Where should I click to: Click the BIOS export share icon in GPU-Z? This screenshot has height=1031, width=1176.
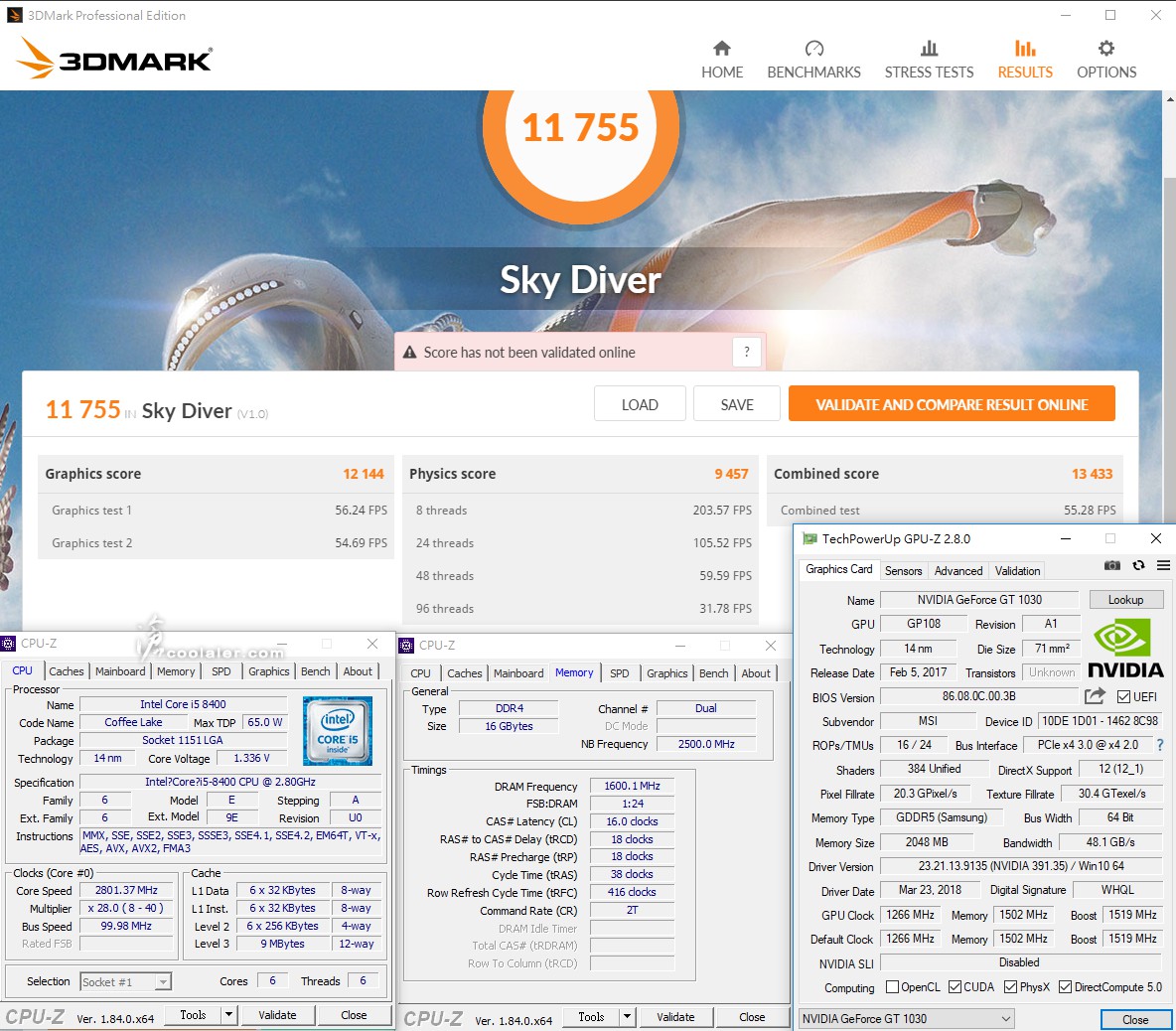(1095, 696)
